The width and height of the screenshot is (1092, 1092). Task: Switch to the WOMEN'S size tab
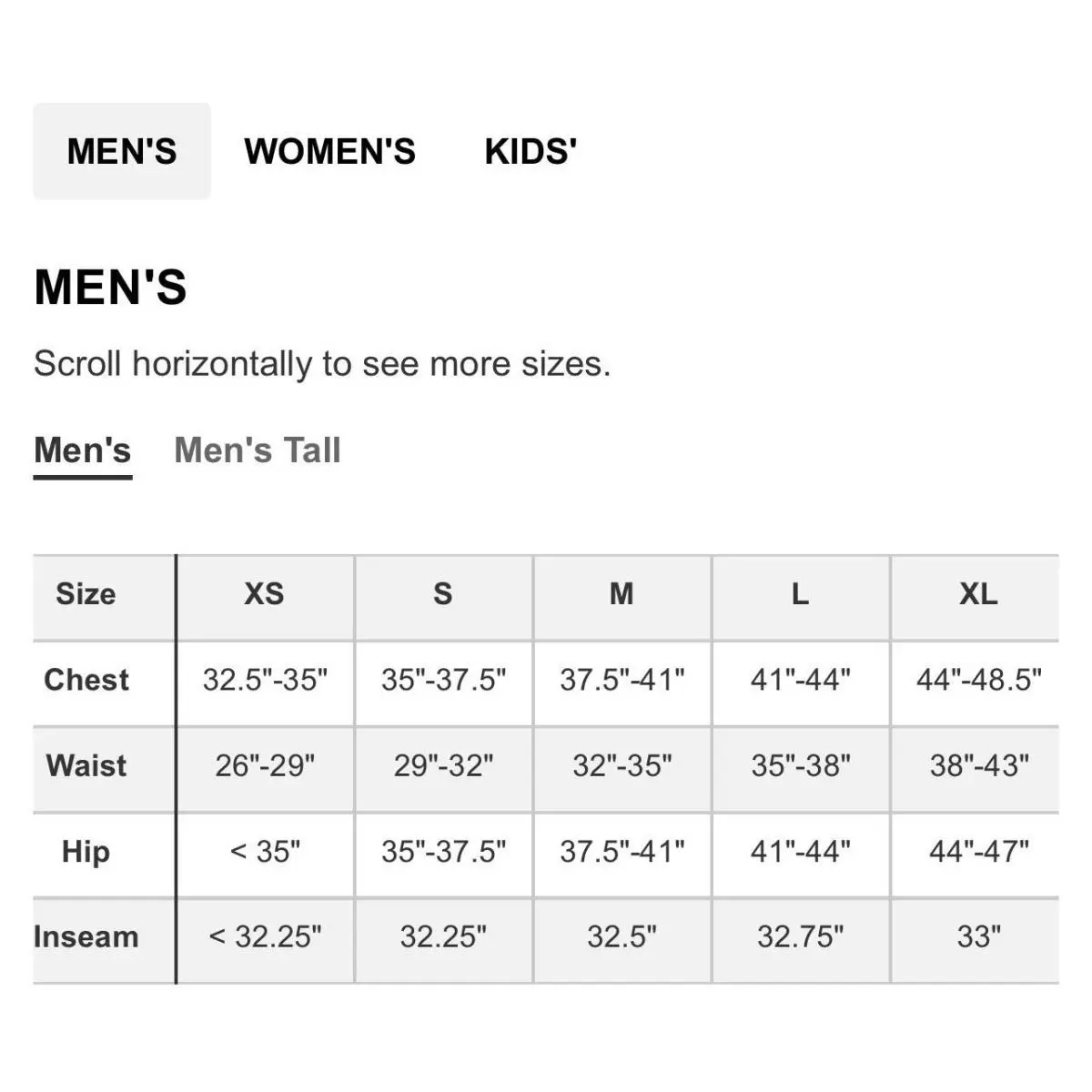(329, 151)
